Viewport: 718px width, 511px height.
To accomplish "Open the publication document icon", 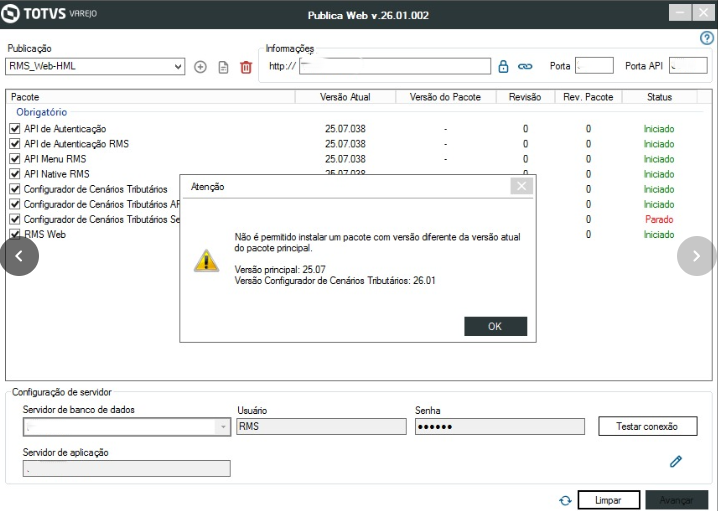I will coord(223,67).
